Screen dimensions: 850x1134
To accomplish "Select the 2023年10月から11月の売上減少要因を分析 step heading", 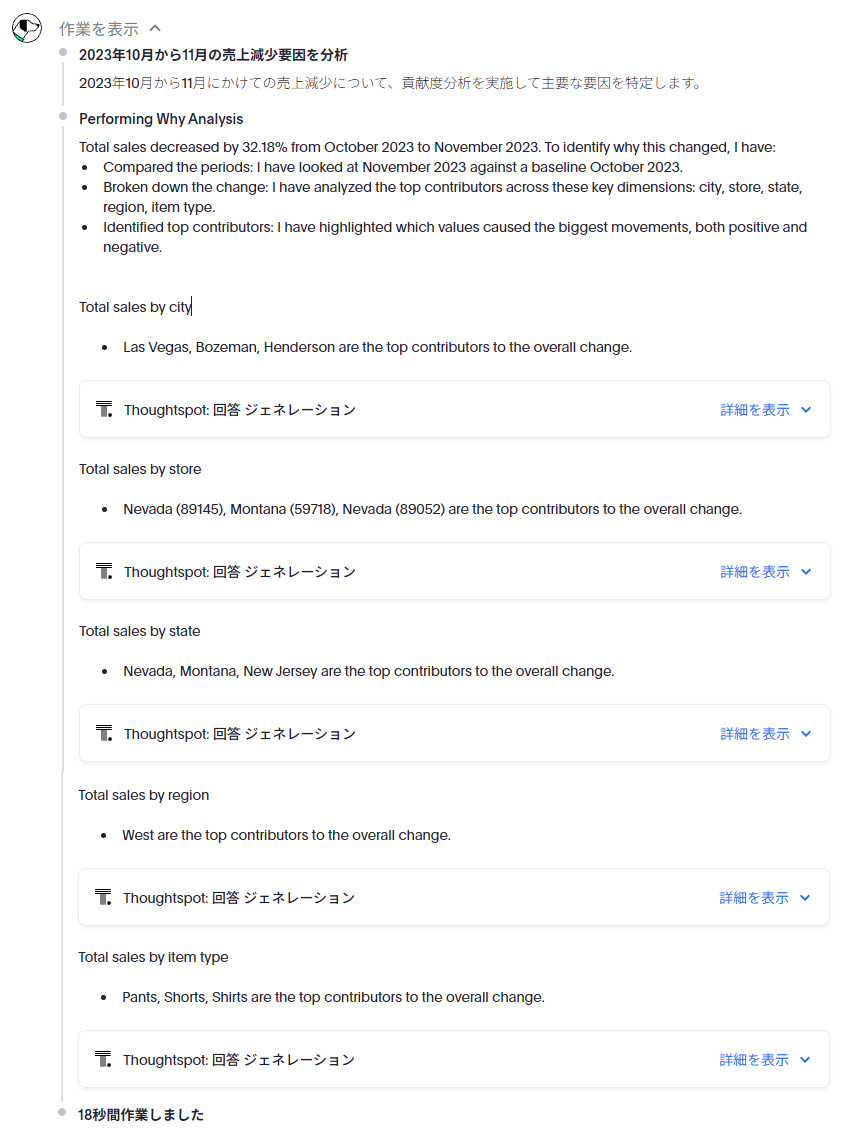I will pos(213,55).
